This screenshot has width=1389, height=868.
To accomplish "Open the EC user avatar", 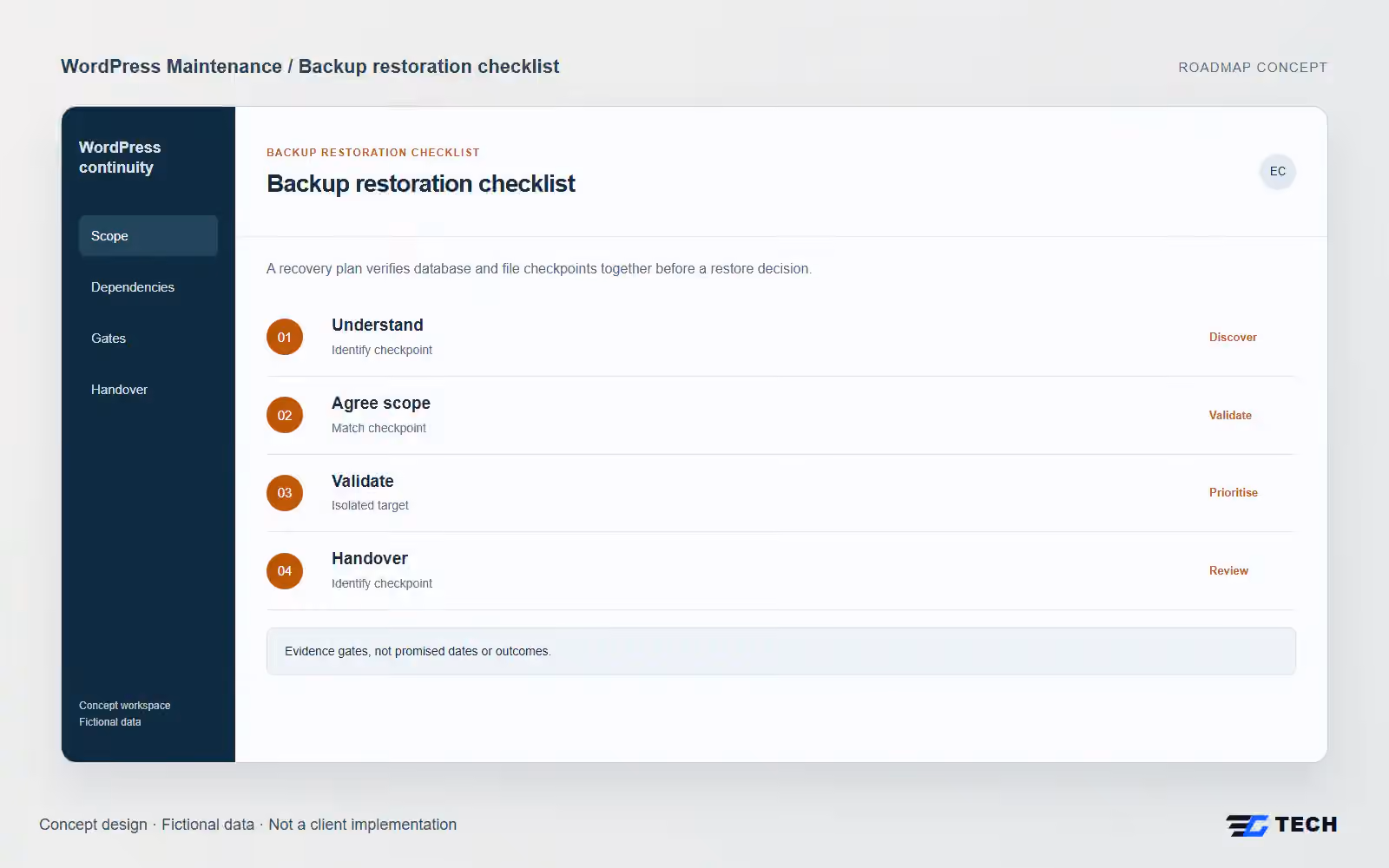I will [x=1277, y=171].
